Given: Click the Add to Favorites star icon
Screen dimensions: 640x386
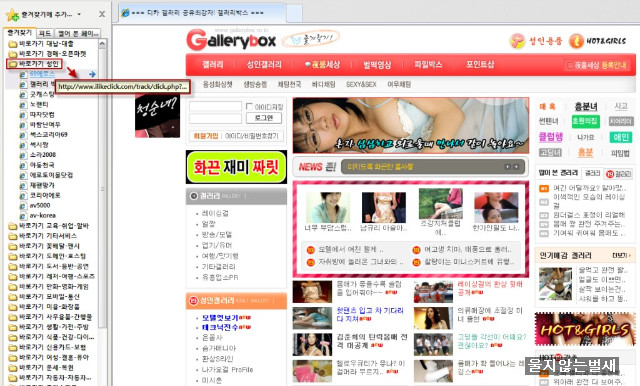Looking at the screenshot, I should (x=12, y=15).
